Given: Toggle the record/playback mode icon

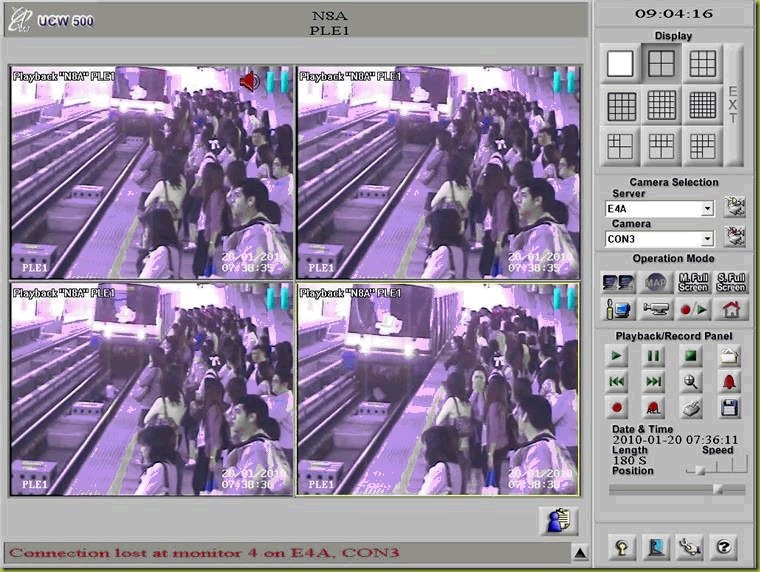Looking at the screenshot, I should (x=693, y=309).
